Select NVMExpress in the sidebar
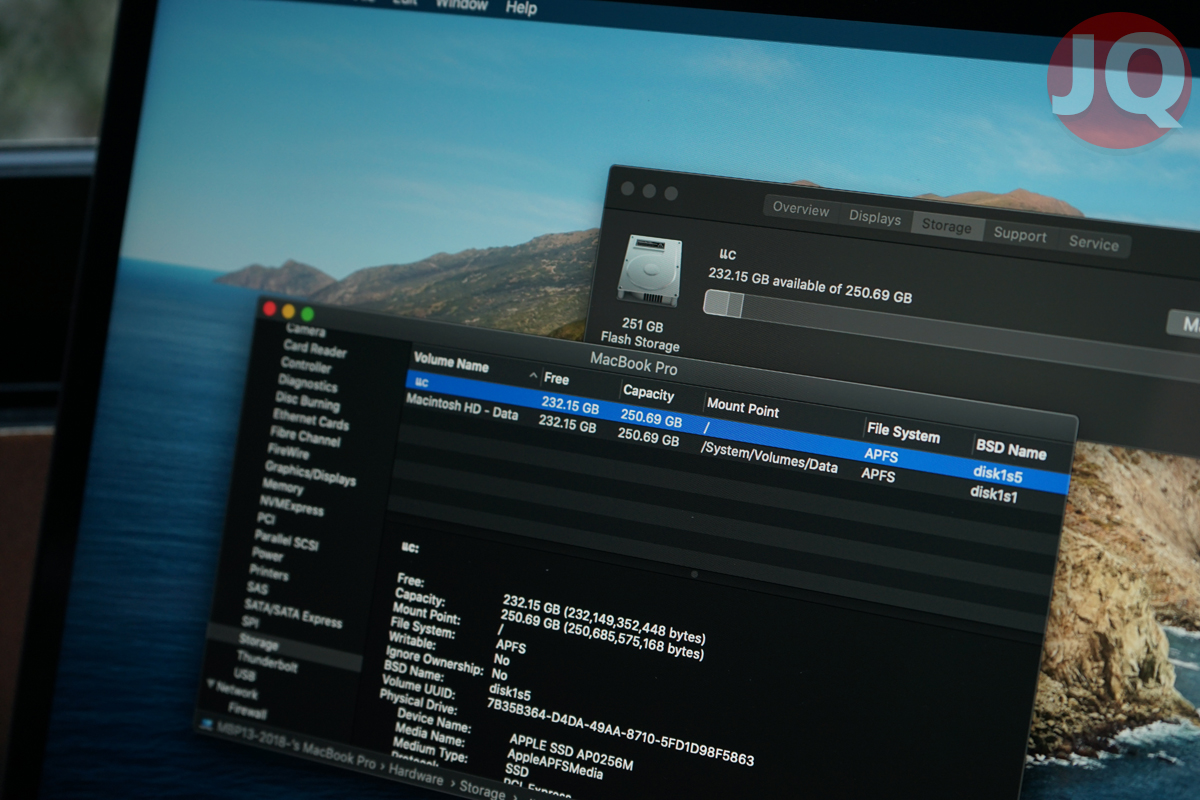 tap(292, 506)
